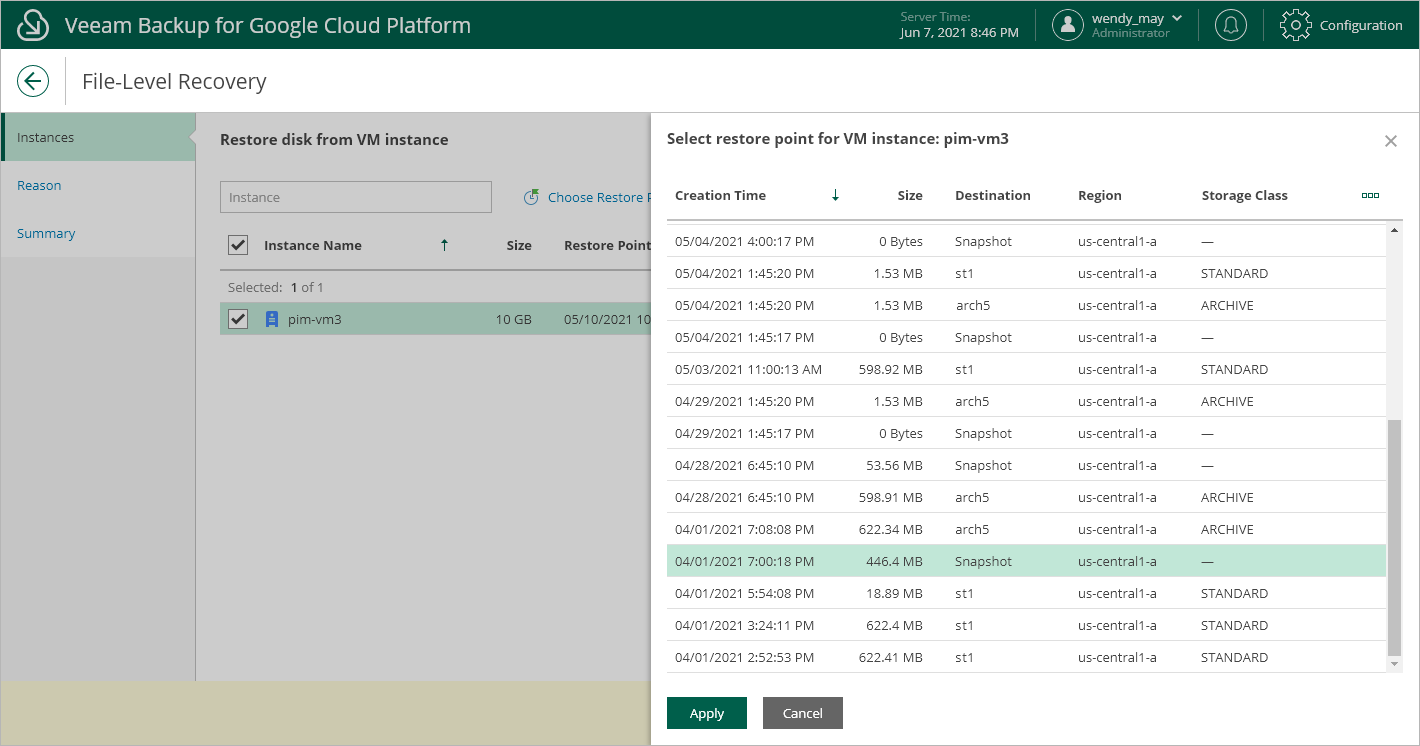The width and height of the screenshot is (1420, 746).
Task: Click the Cancel button
Action: tap(803, 713)
